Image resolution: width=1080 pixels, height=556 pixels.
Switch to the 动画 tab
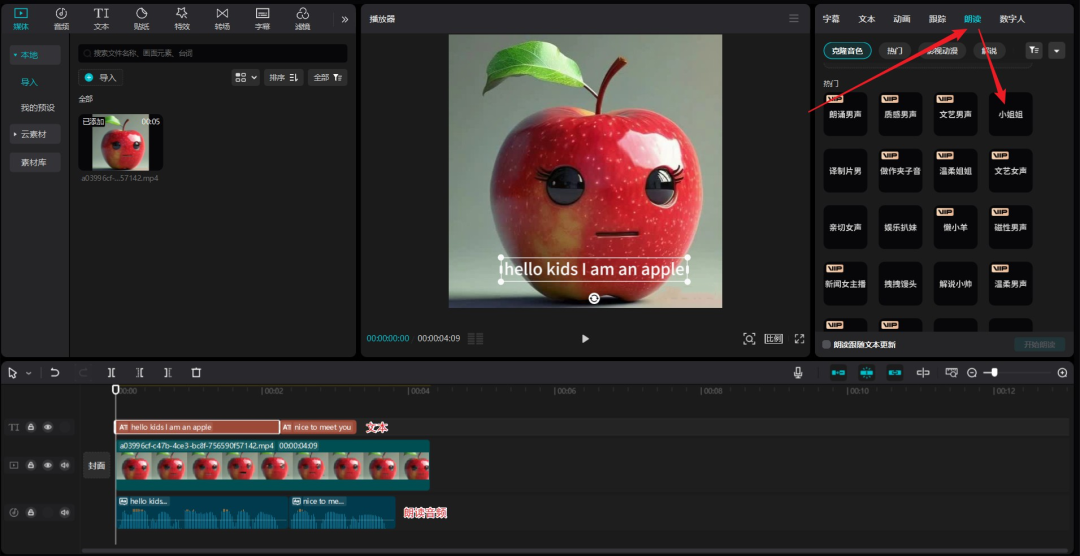pyautogui.click(x=901, y=19)
